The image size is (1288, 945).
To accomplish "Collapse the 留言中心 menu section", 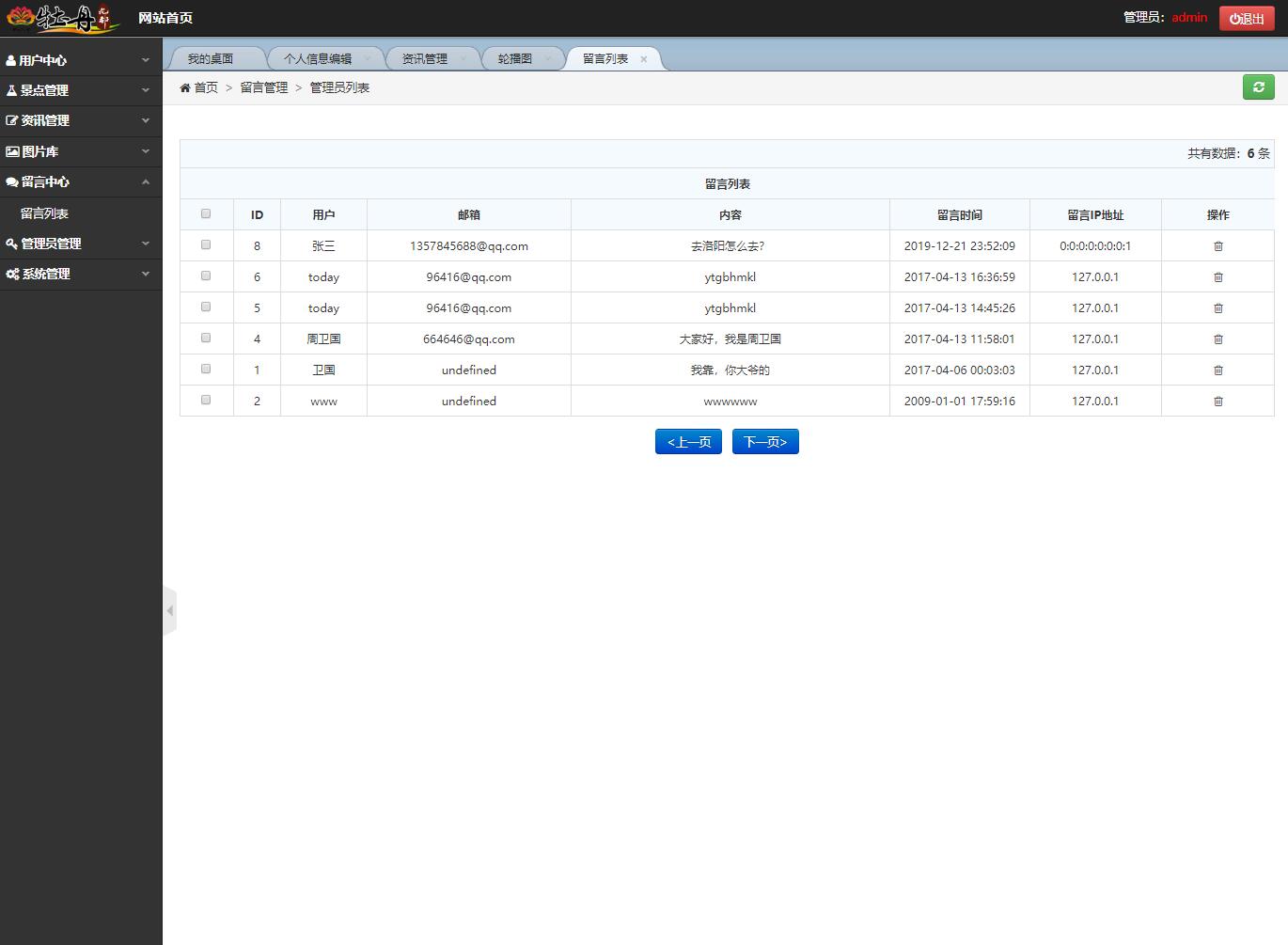I will 80,182.
